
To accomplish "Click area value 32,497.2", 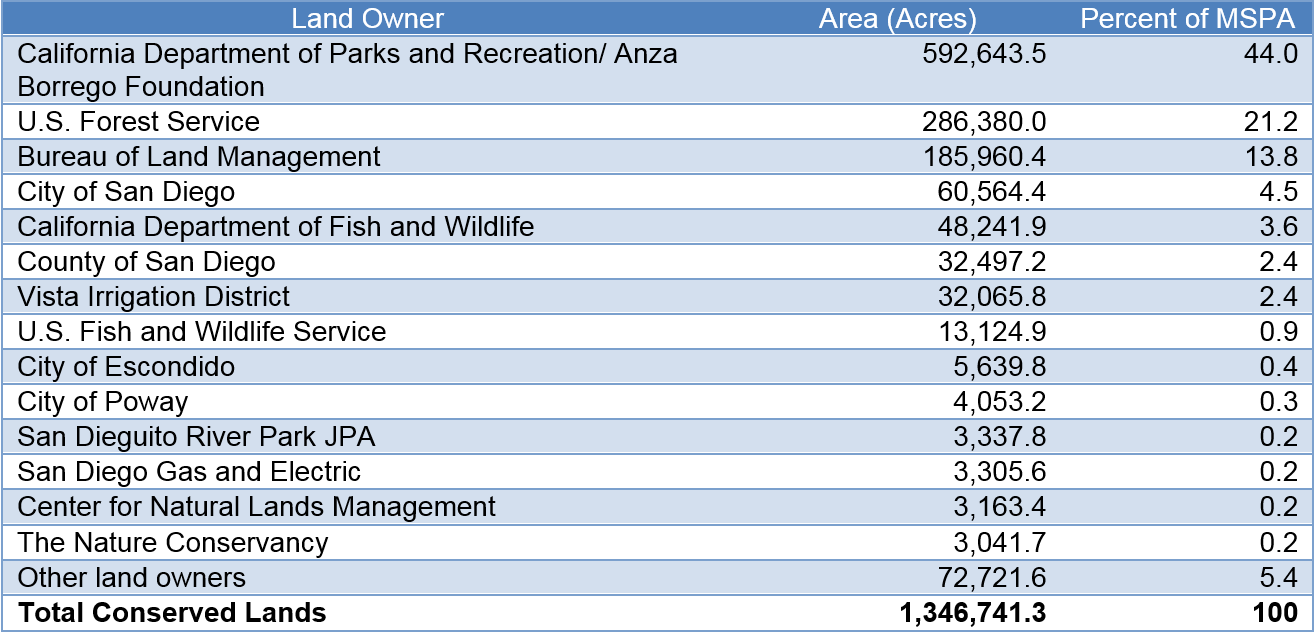I will (x=992, y=262).
